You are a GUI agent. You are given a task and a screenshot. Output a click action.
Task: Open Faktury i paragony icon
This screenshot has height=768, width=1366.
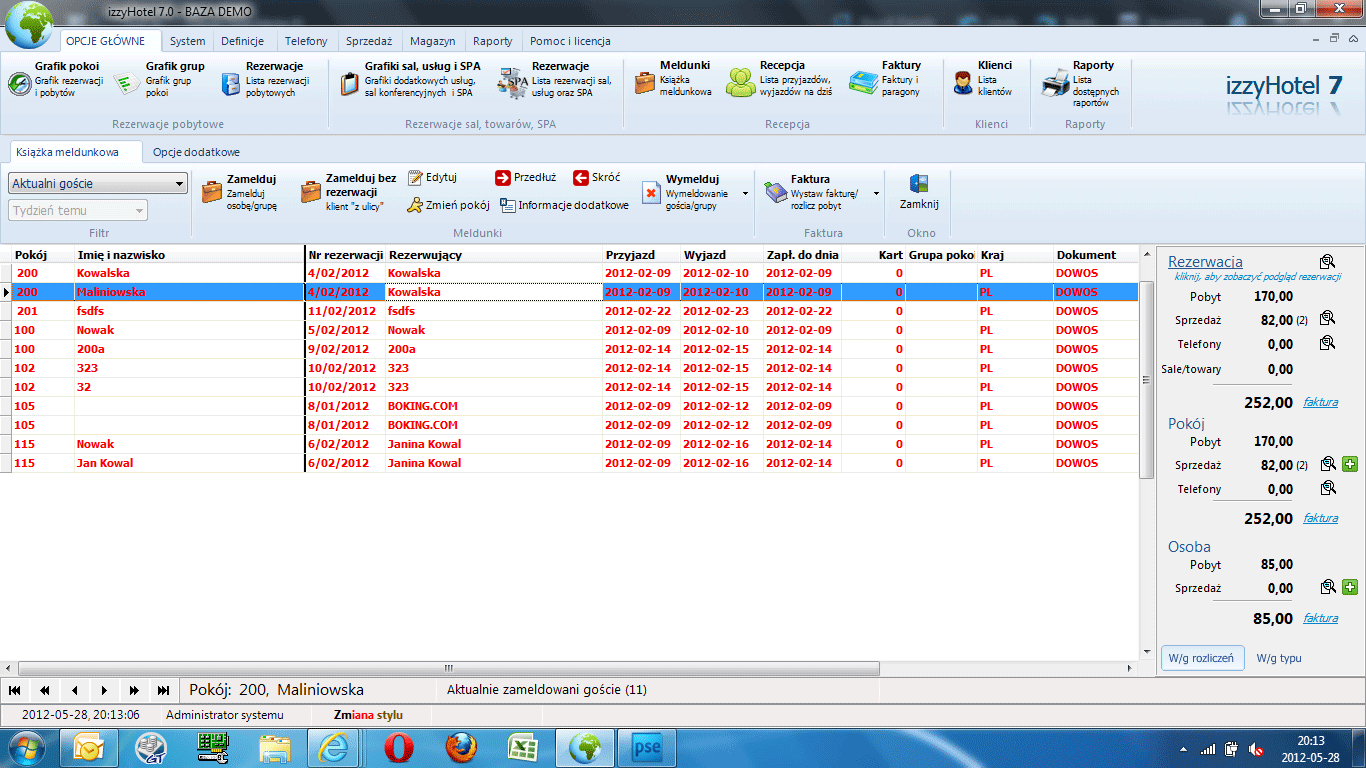[864, 83]
